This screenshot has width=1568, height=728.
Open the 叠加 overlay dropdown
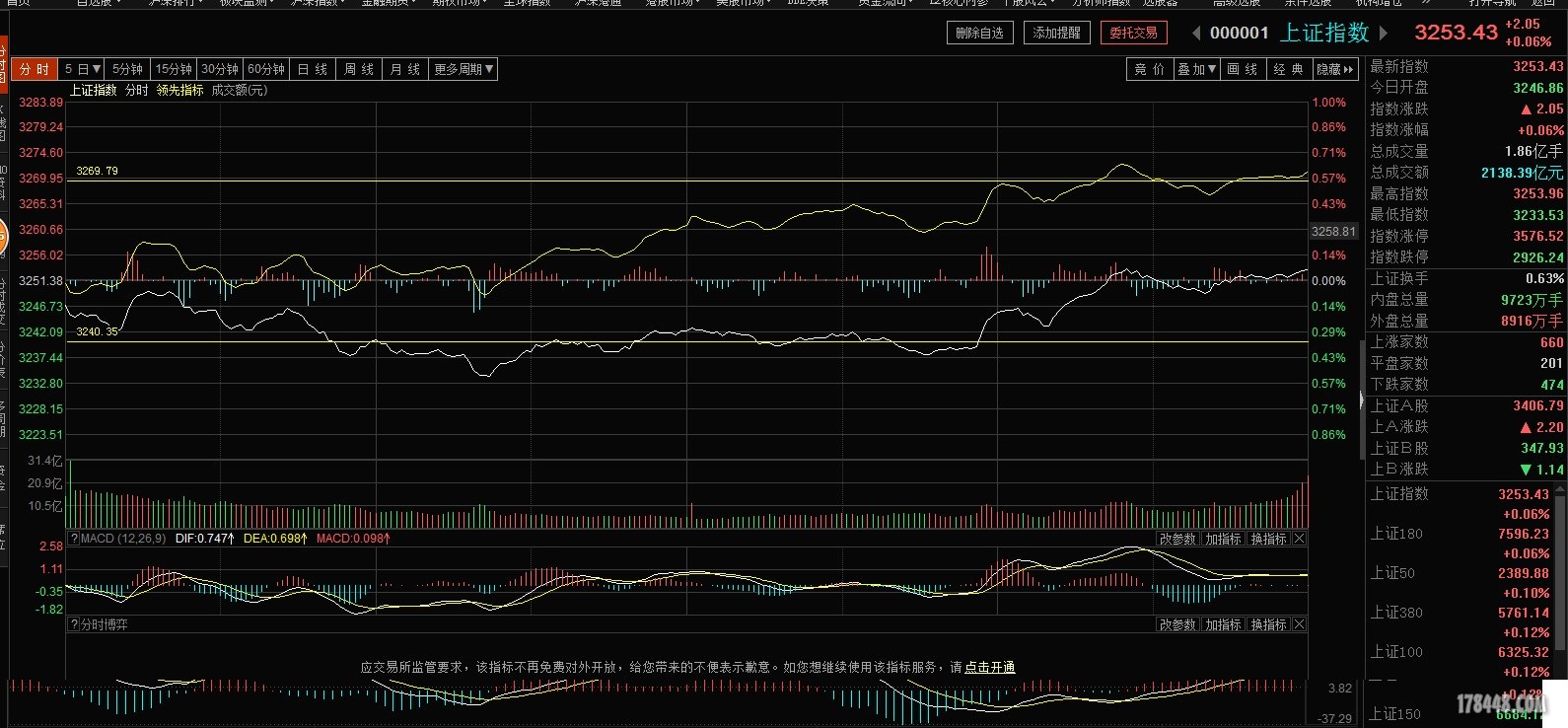(x=1196, y=69)
